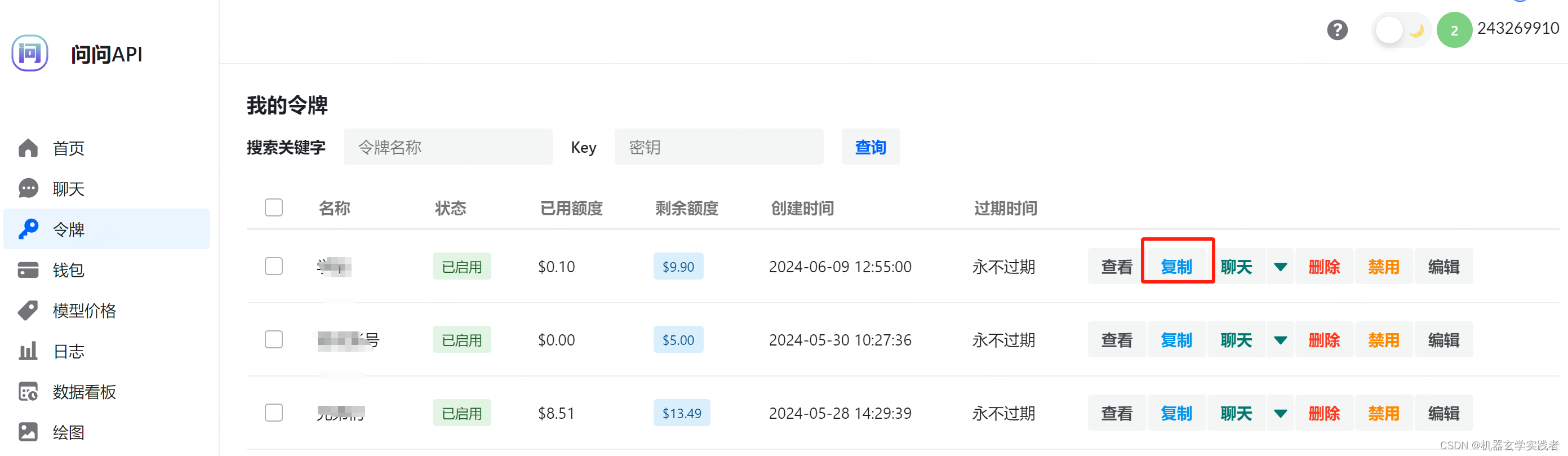Click the dashboard icon beside 数据看板
The height and width of the screenshot is (456, 1568).
click(28, 392)
